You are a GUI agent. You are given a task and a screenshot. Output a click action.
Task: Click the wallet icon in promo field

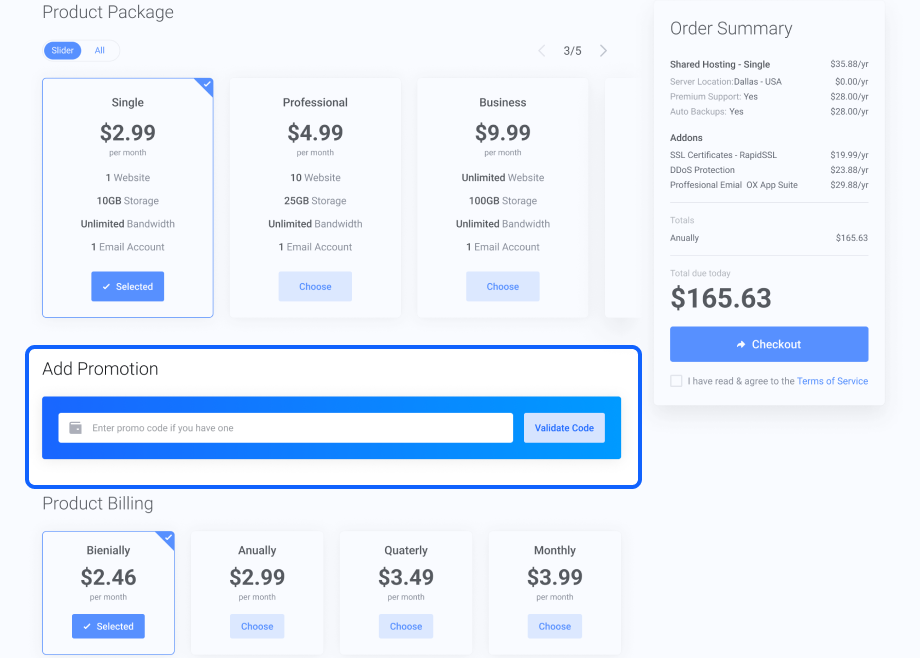pyautogui.click(x=76, y=428)
